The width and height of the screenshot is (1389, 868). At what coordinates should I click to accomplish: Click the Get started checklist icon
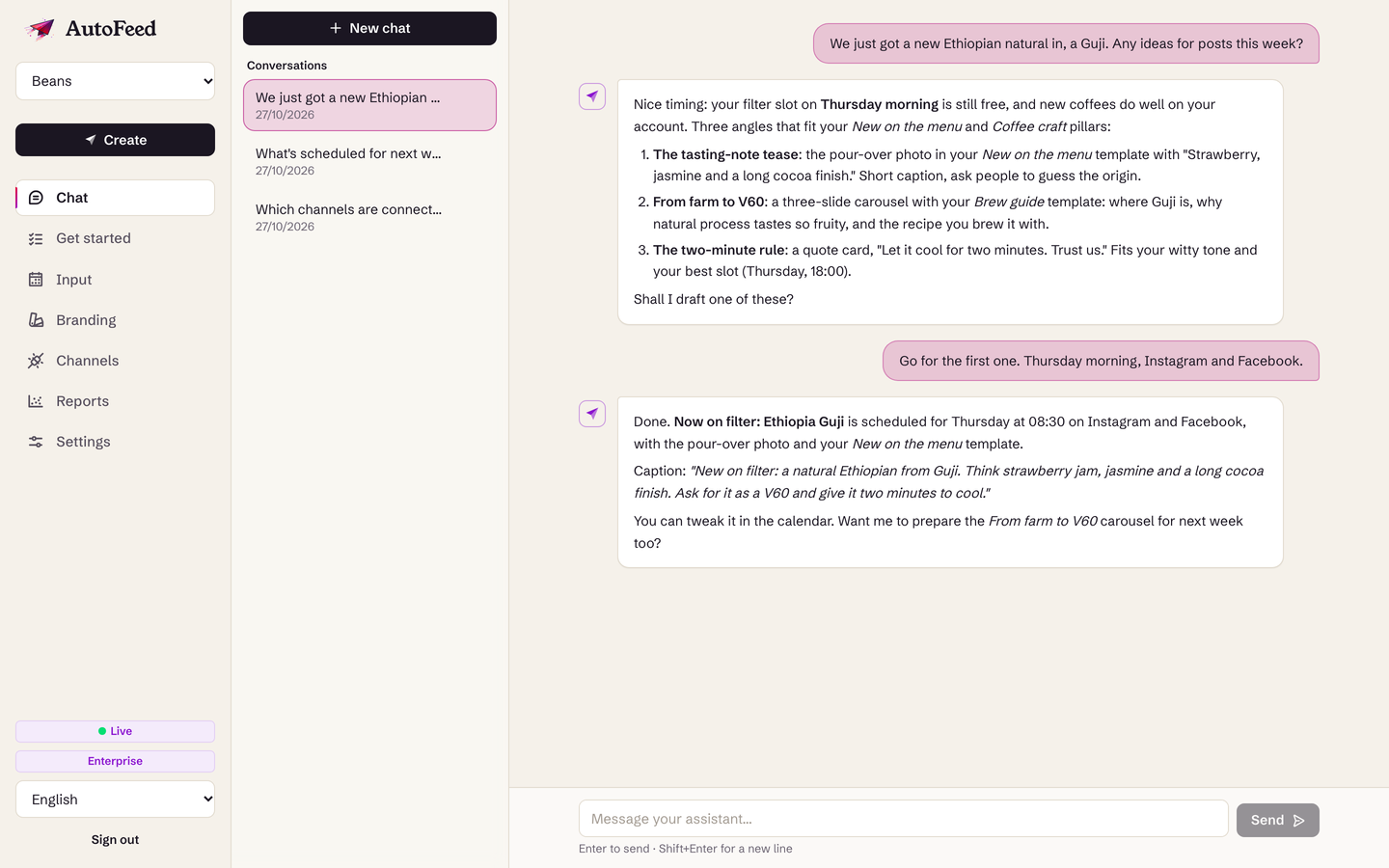pos(36,238)
